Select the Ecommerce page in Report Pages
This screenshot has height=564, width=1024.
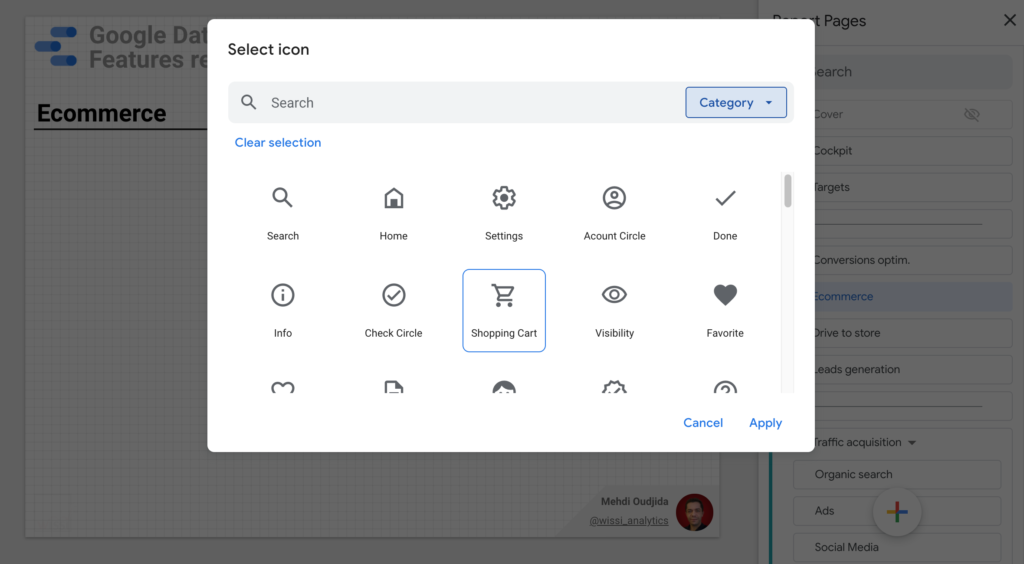tap(913, 296)
